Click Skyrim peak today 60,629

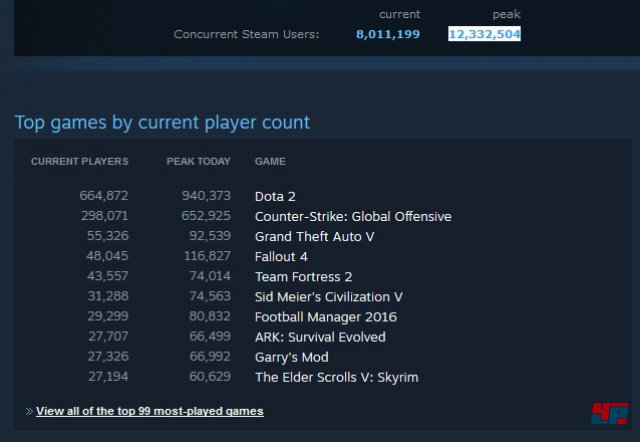tap(210, 376)
